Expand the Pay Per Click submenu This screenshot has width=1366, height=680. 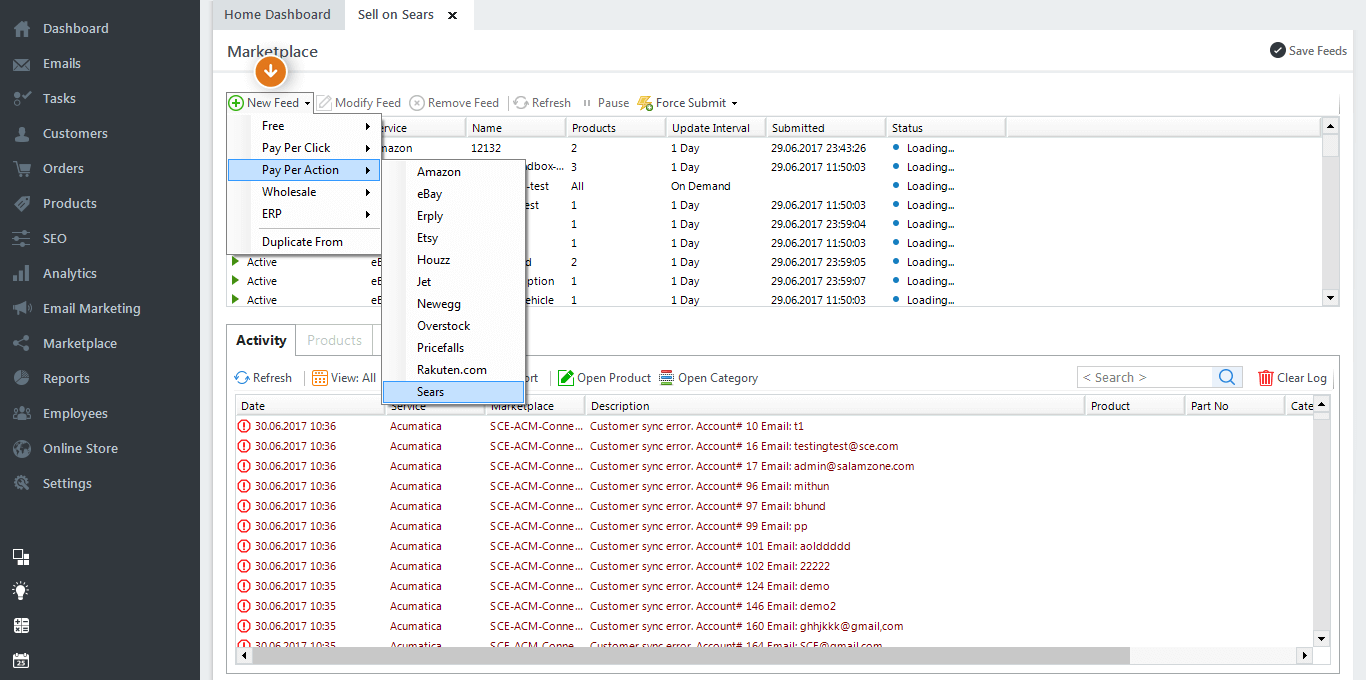[304, 148]
